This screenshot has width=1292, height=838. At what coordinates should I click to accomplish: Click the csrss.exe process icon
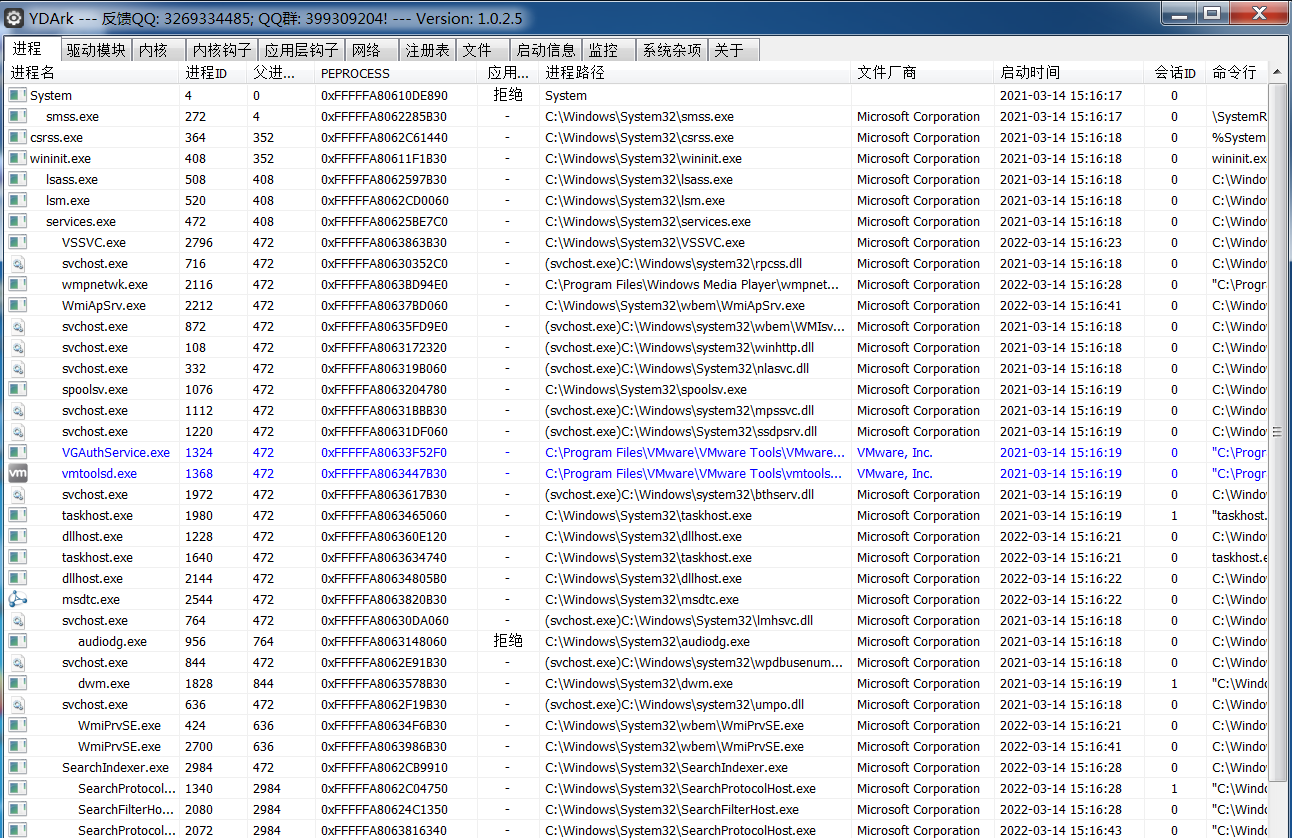point(17,138)
